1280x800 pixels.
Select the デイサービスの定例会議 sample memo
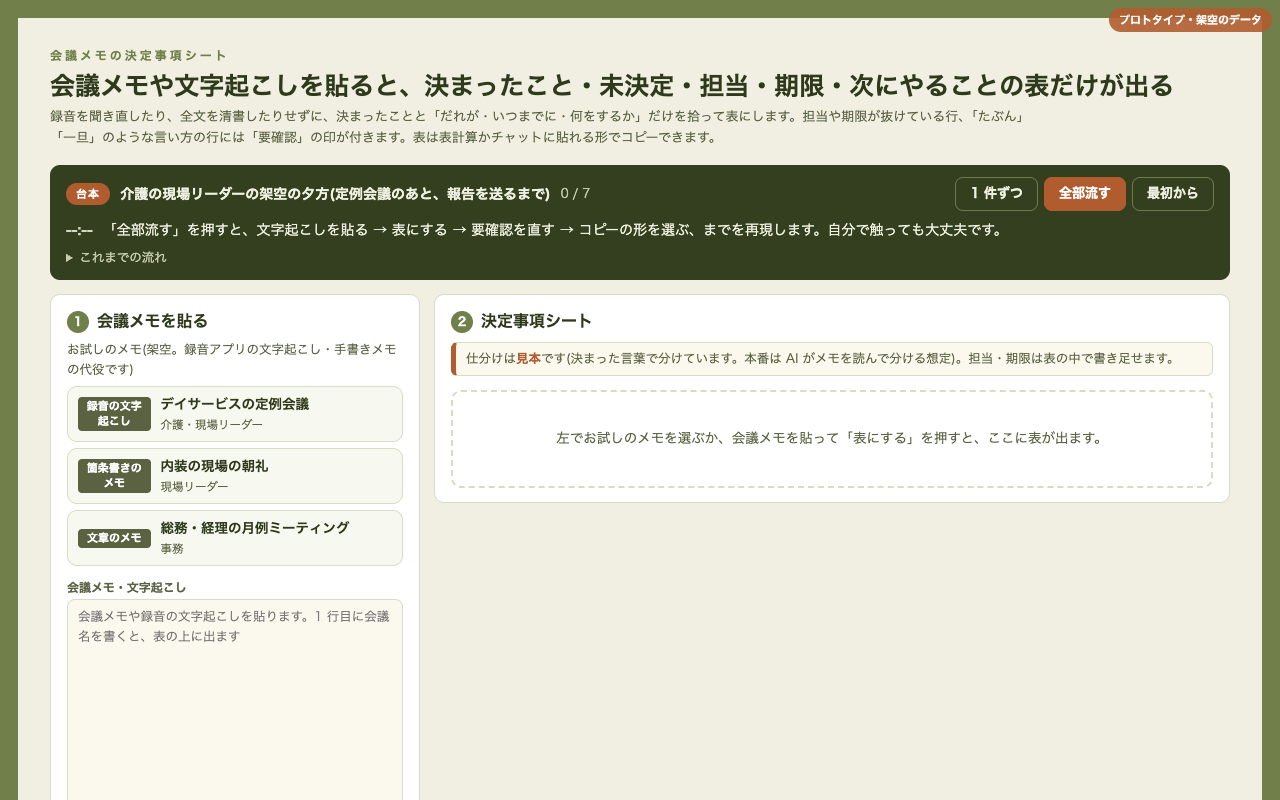click(235, 414)
